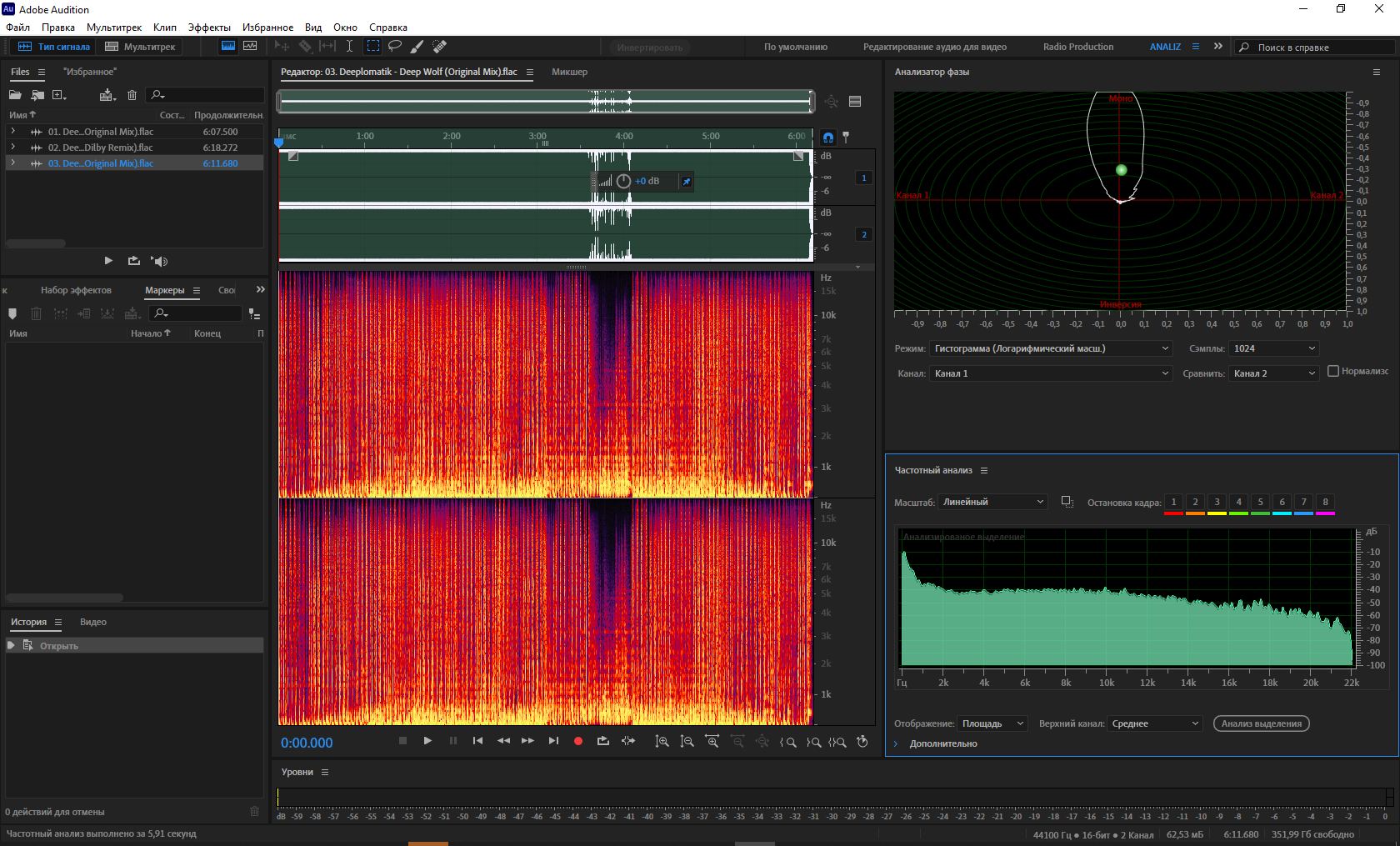
Task: Click the trash icon in Files panel
Action: click(x=132, y=95)
